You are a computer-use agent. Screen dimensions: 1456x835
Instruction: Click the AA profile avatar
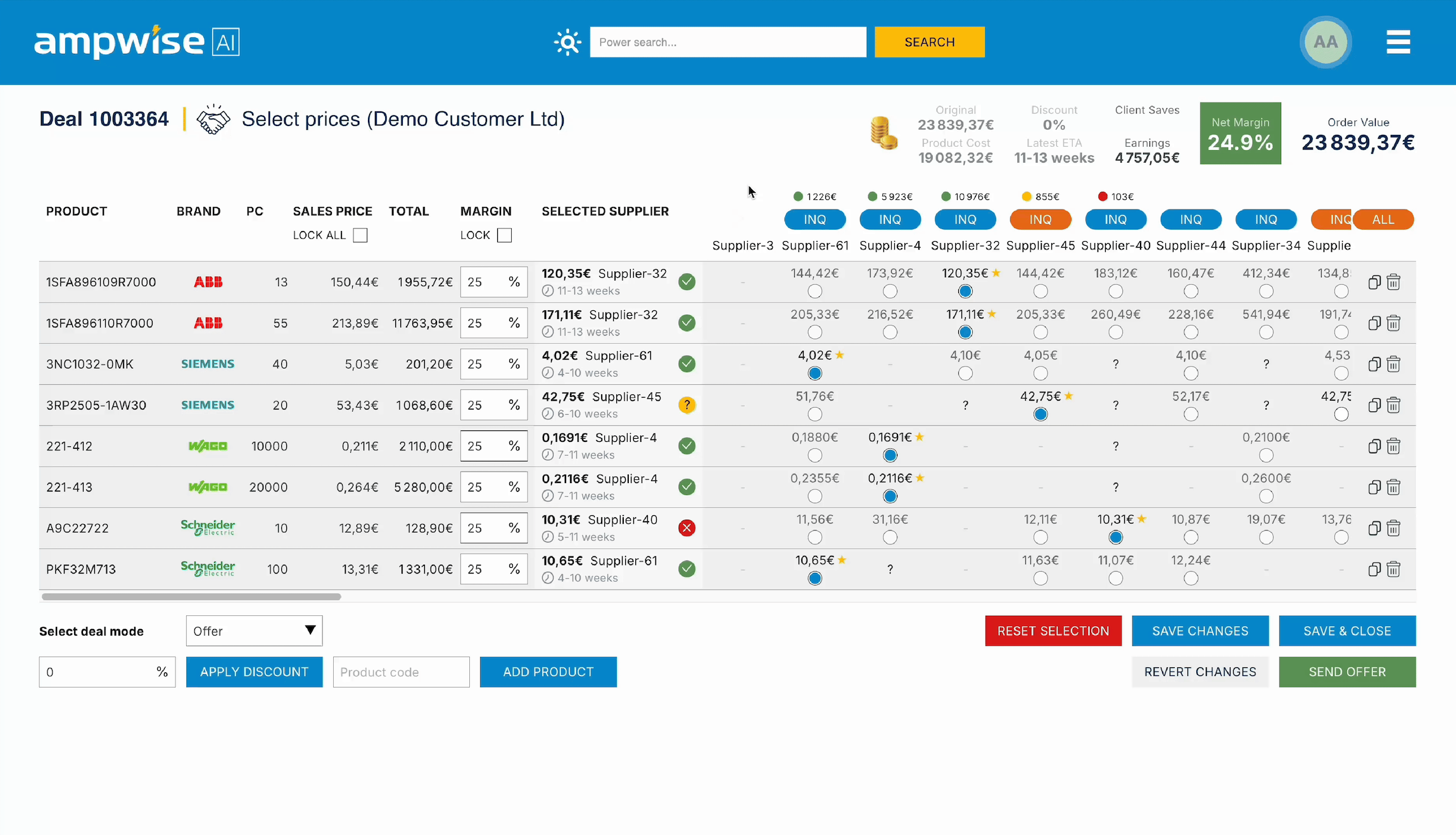click(x=1326, y=42)
